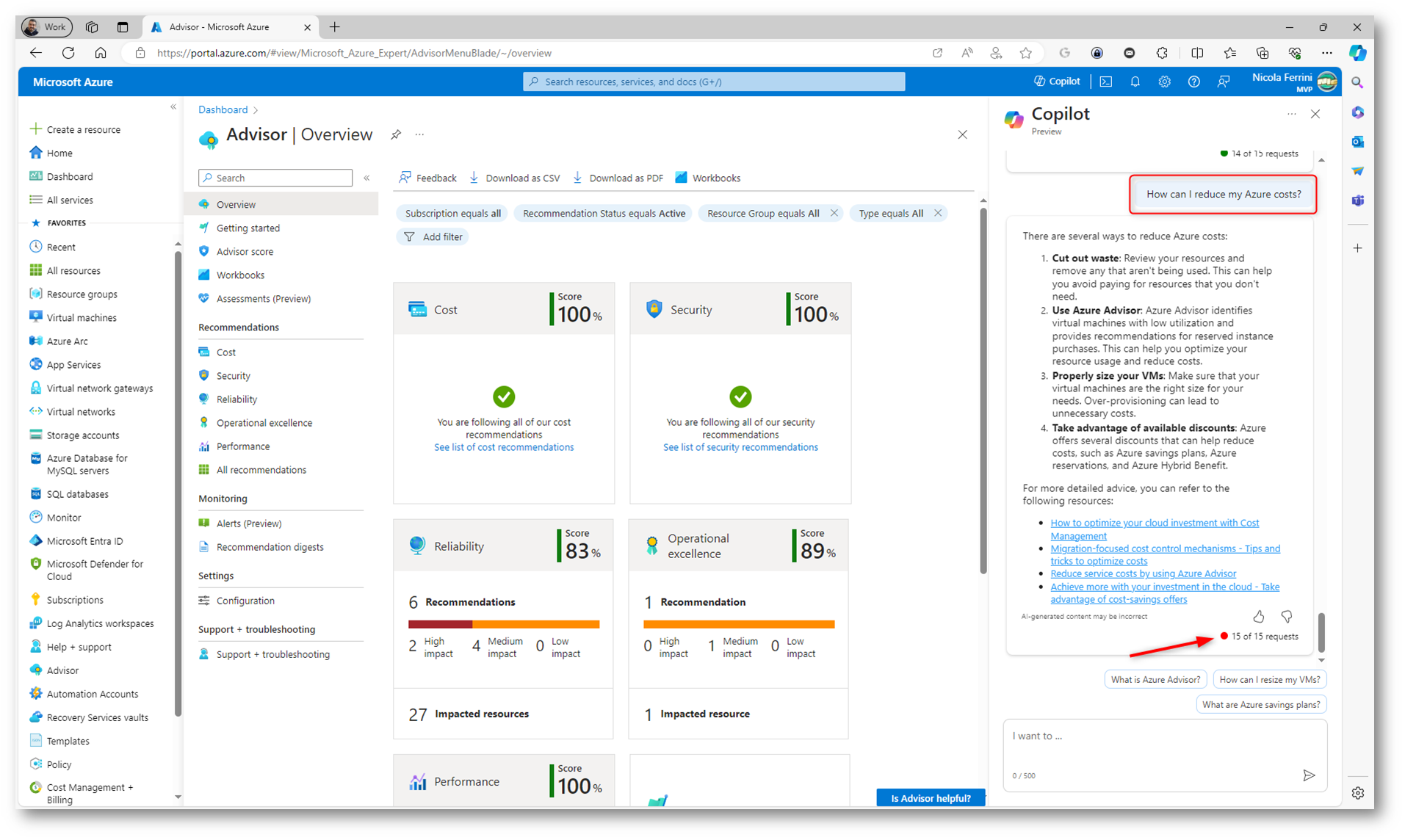Click the Copilot conversation scrollbar
This screenshot has height=840, width=1405.
coord(1321,631)
